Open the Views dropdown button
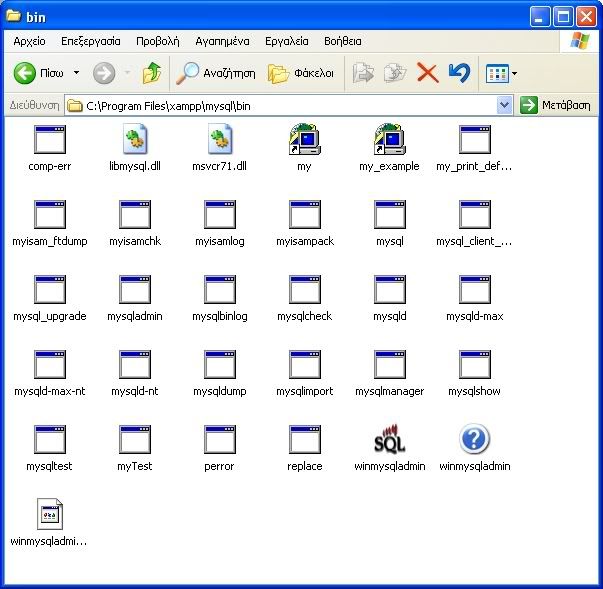The image size is (603, 589). click(501, 73)
